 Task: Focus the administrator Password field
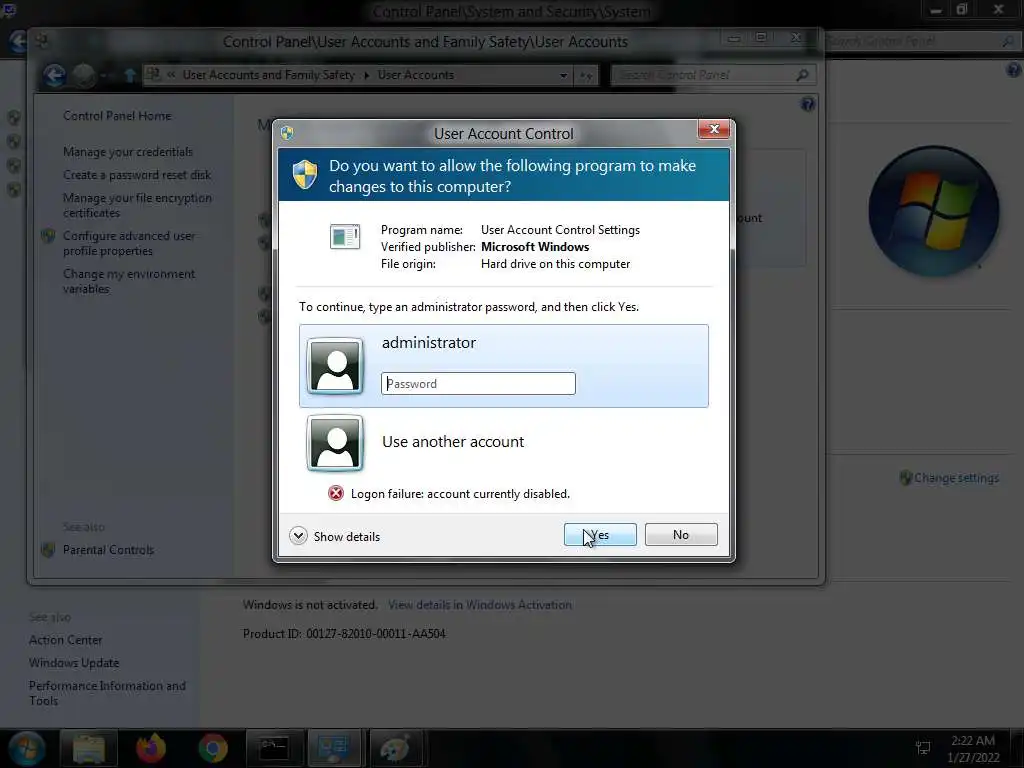click(x=478, y=383)
